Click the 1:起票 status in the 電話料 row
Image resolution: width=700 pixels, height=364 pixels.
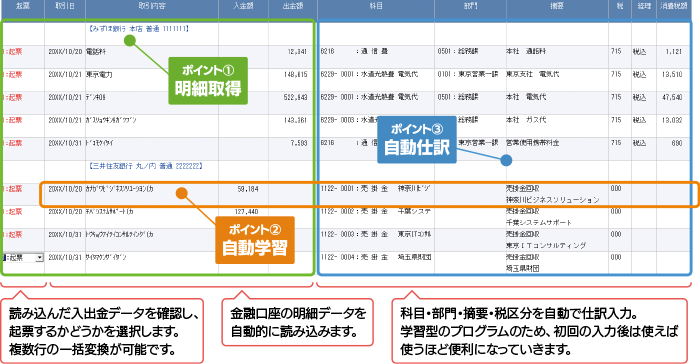point(12,52)
